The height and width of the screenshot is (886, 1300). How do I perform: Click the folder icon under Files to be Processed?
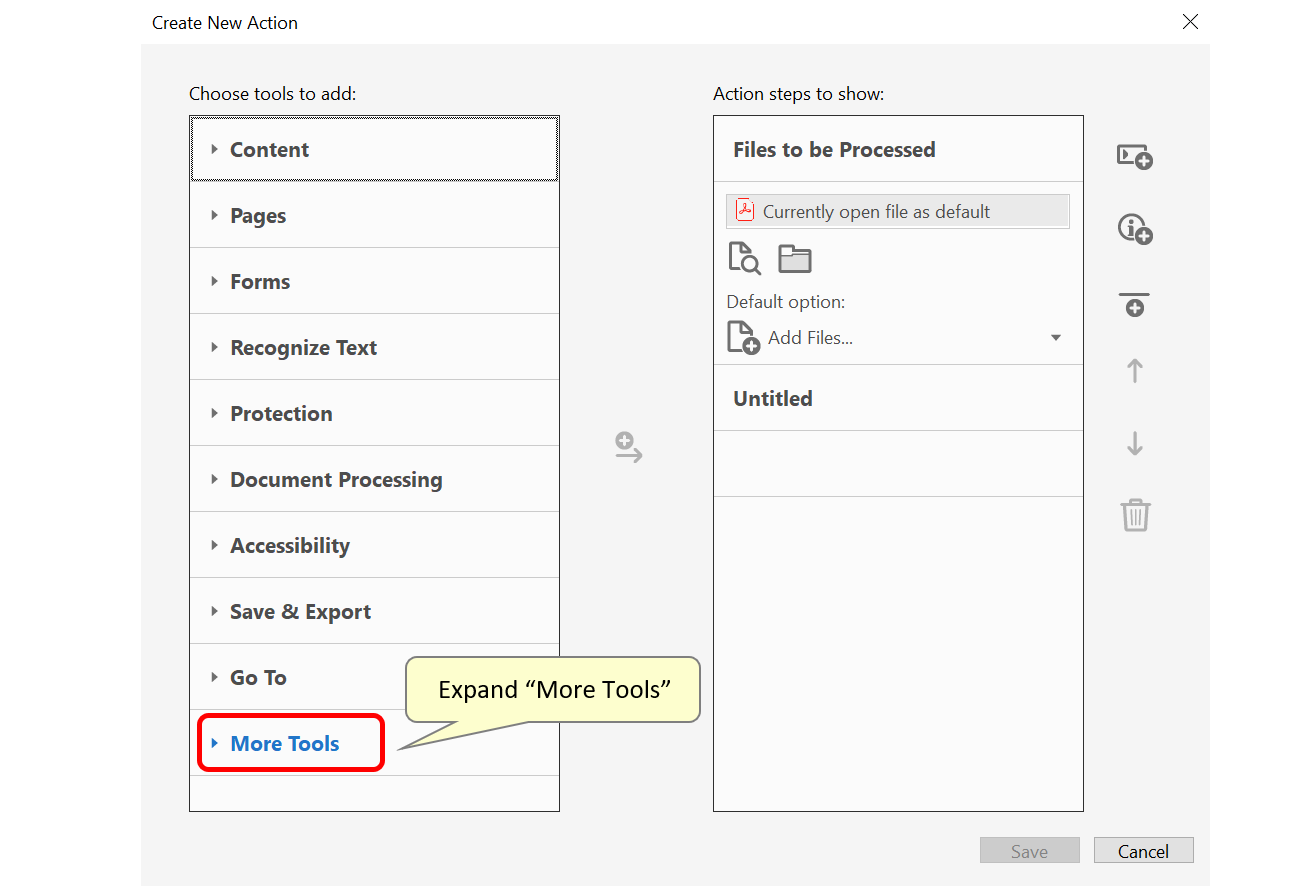(x=795, y=259)
